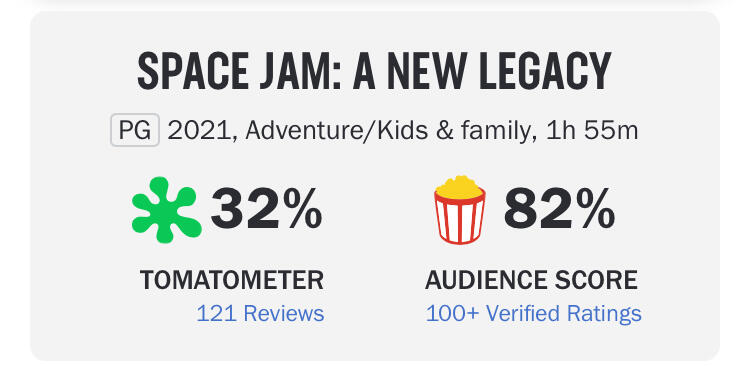The image size is (750, 366).
Task: Click the 1h 55m runtime text
Action: coord(591,131)
